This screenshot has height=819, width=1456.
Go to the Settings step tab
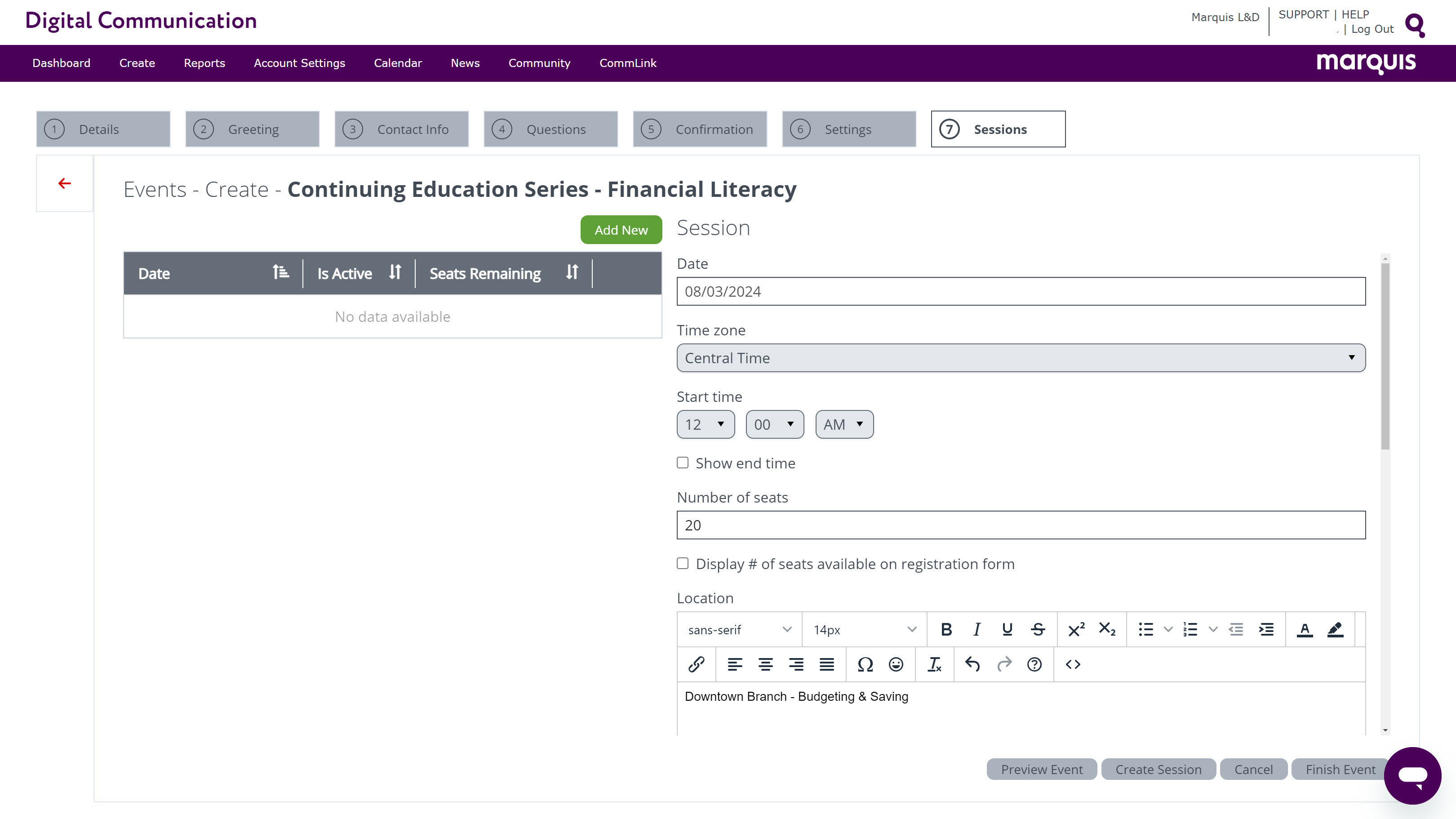848,129
